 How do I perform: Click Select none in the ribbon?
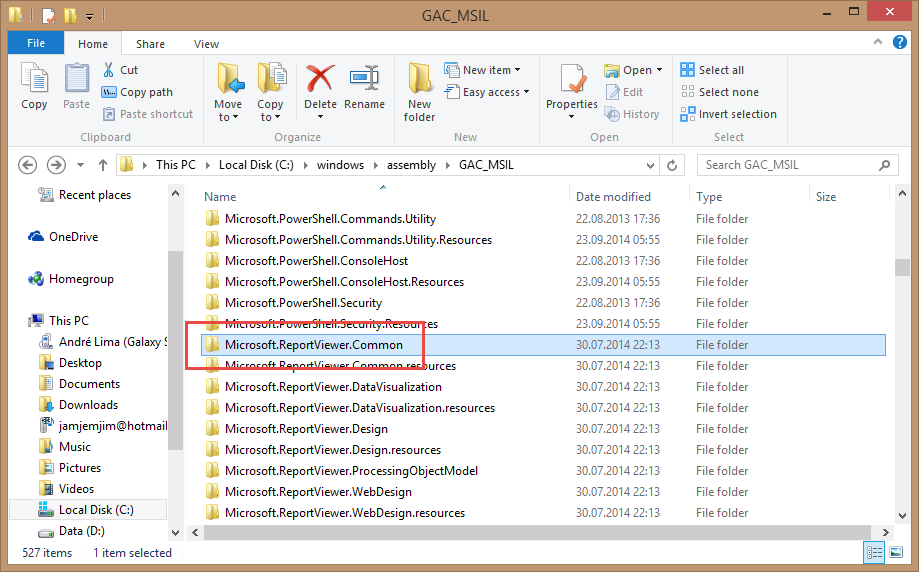pyautogui.click(x=720, y=92)
